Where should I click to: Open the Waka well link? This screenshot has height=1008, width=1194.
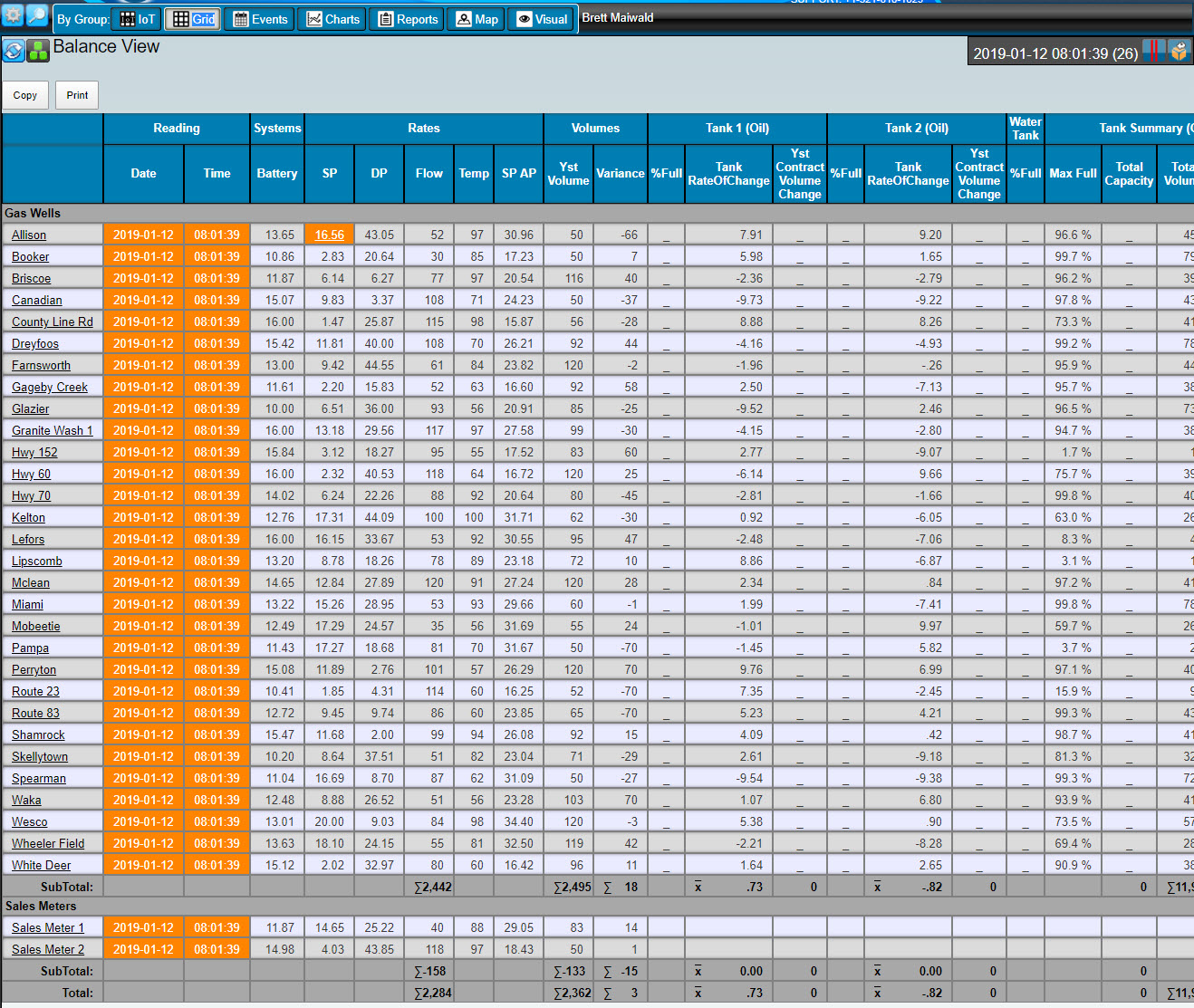coord(26,800)
